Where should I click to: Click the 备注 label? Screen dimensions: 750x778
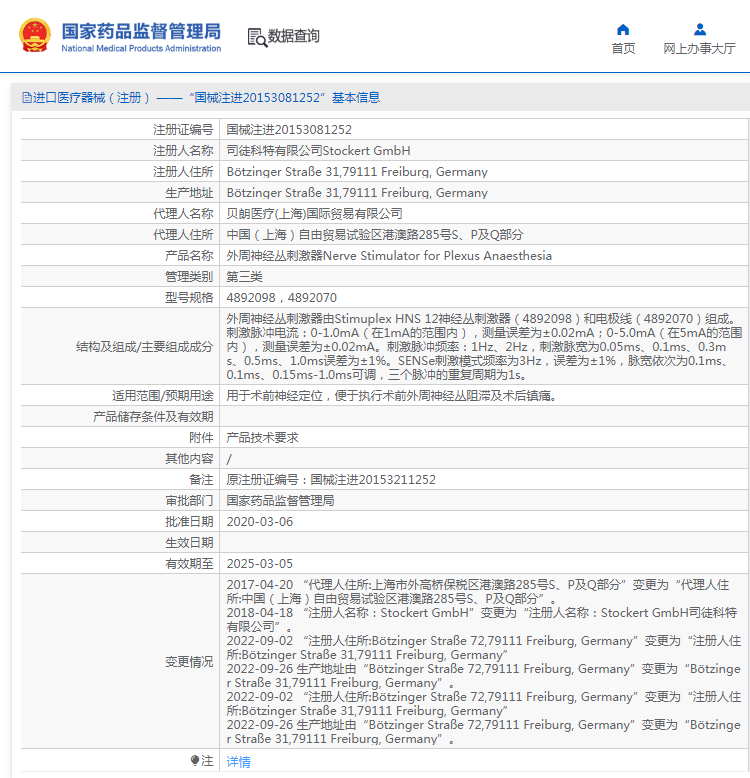coord(201,480)
